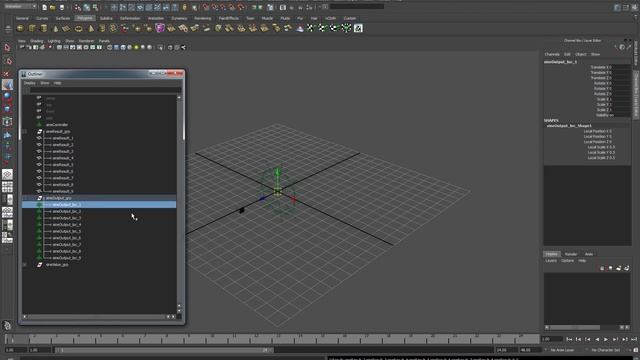Click the Save Scene icon

[62, 7]
